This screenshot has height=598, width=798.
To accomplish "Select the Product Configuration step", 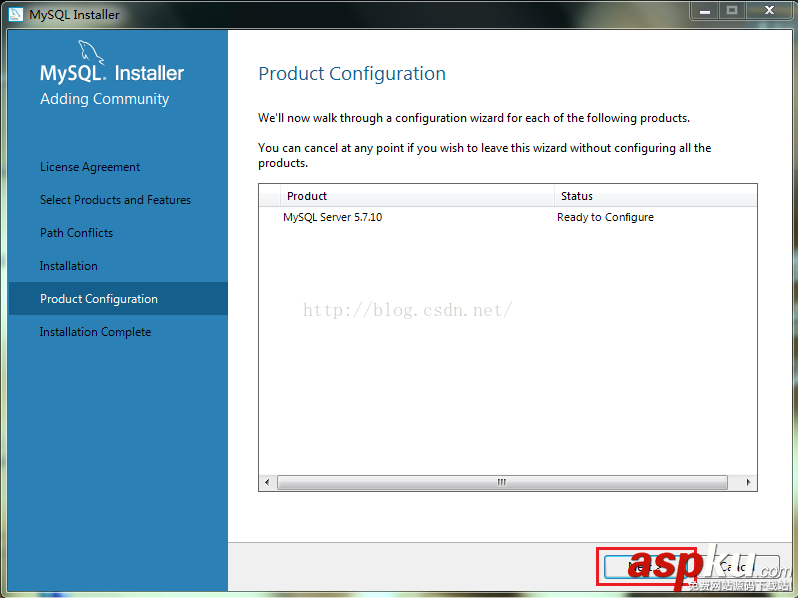I will 118,299.
